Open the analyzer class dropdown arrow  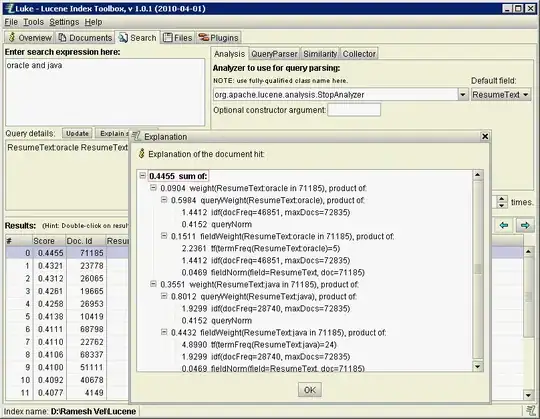click(x=463, y=94)
